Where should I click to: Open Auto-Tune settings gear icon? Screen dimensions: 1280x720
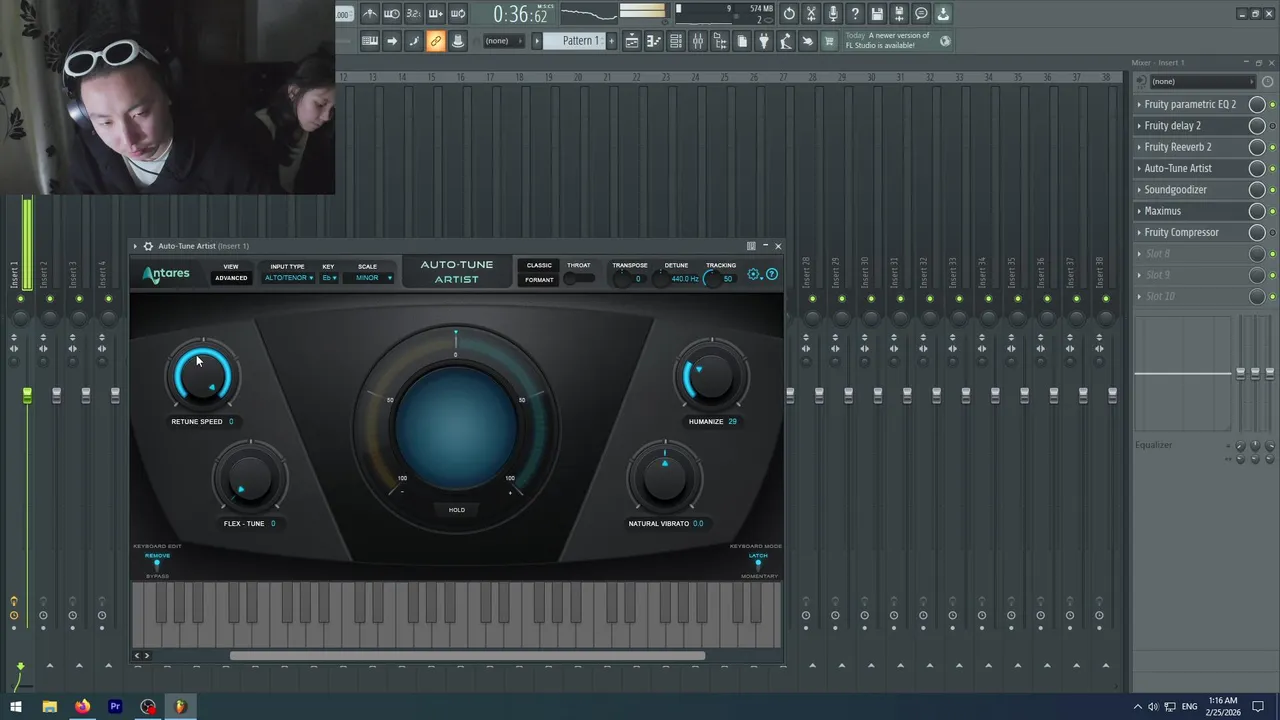coord(754,274)
